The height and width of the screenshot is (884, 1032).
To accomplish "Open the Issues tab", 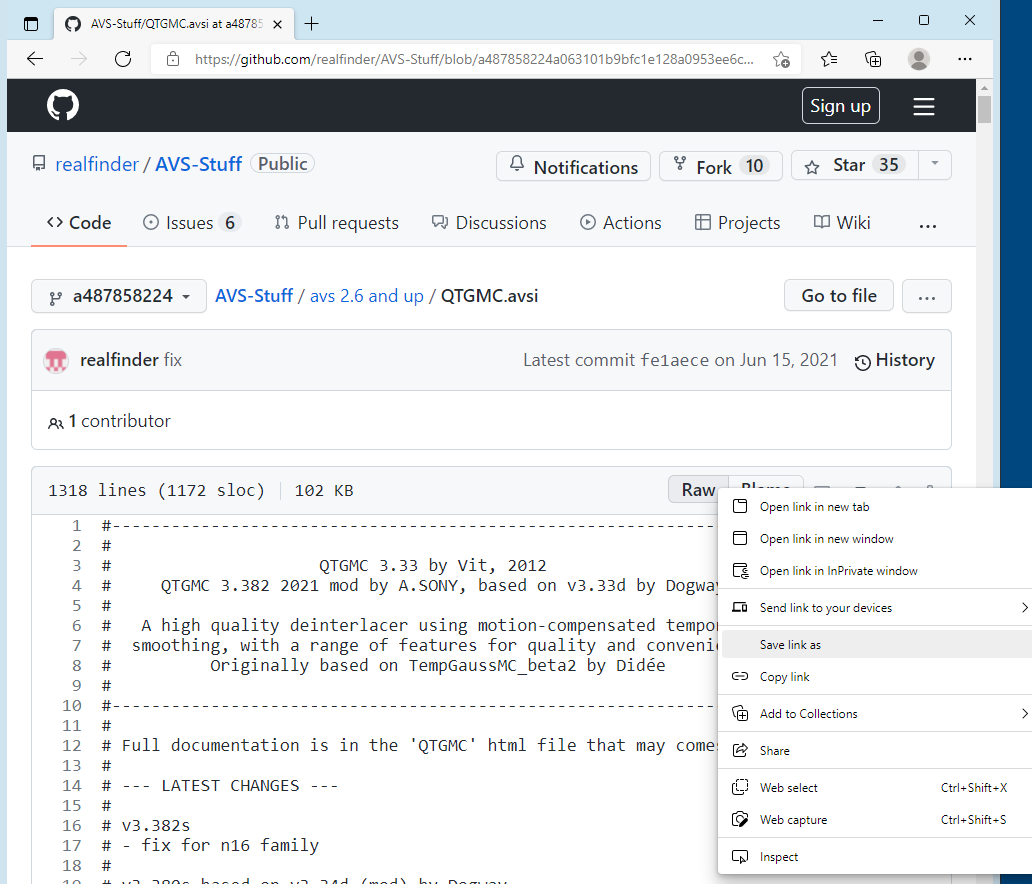I will pyautogui.click(x=192, y=223).
